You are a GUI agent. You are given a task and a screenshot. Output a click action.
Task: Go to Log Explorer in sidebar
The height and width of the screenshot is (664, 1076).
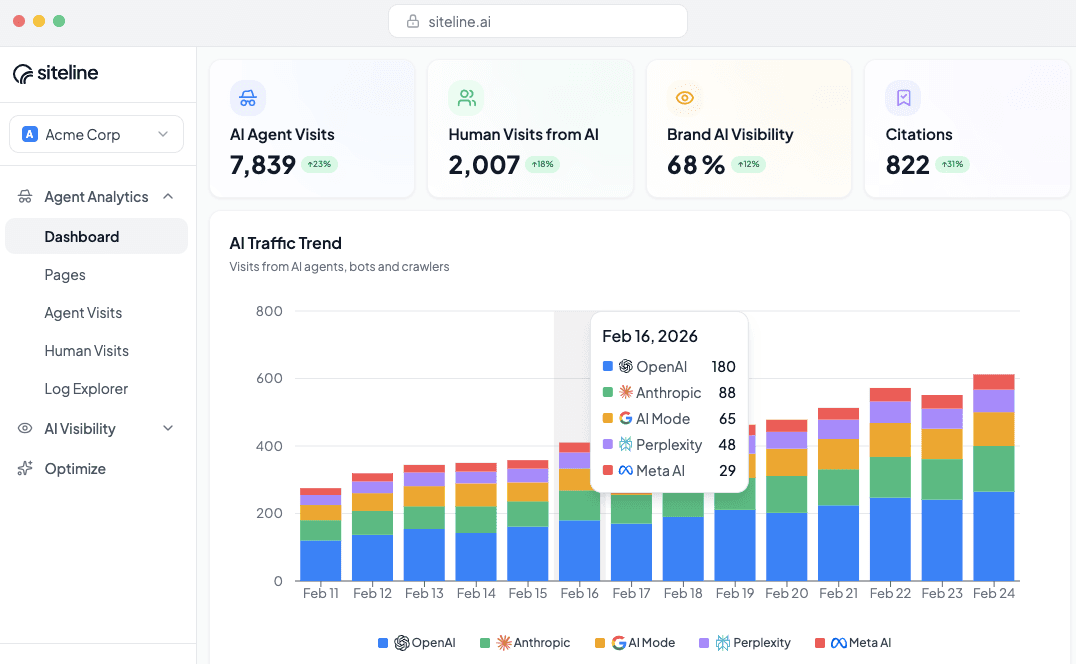click(x=86, y=389)
